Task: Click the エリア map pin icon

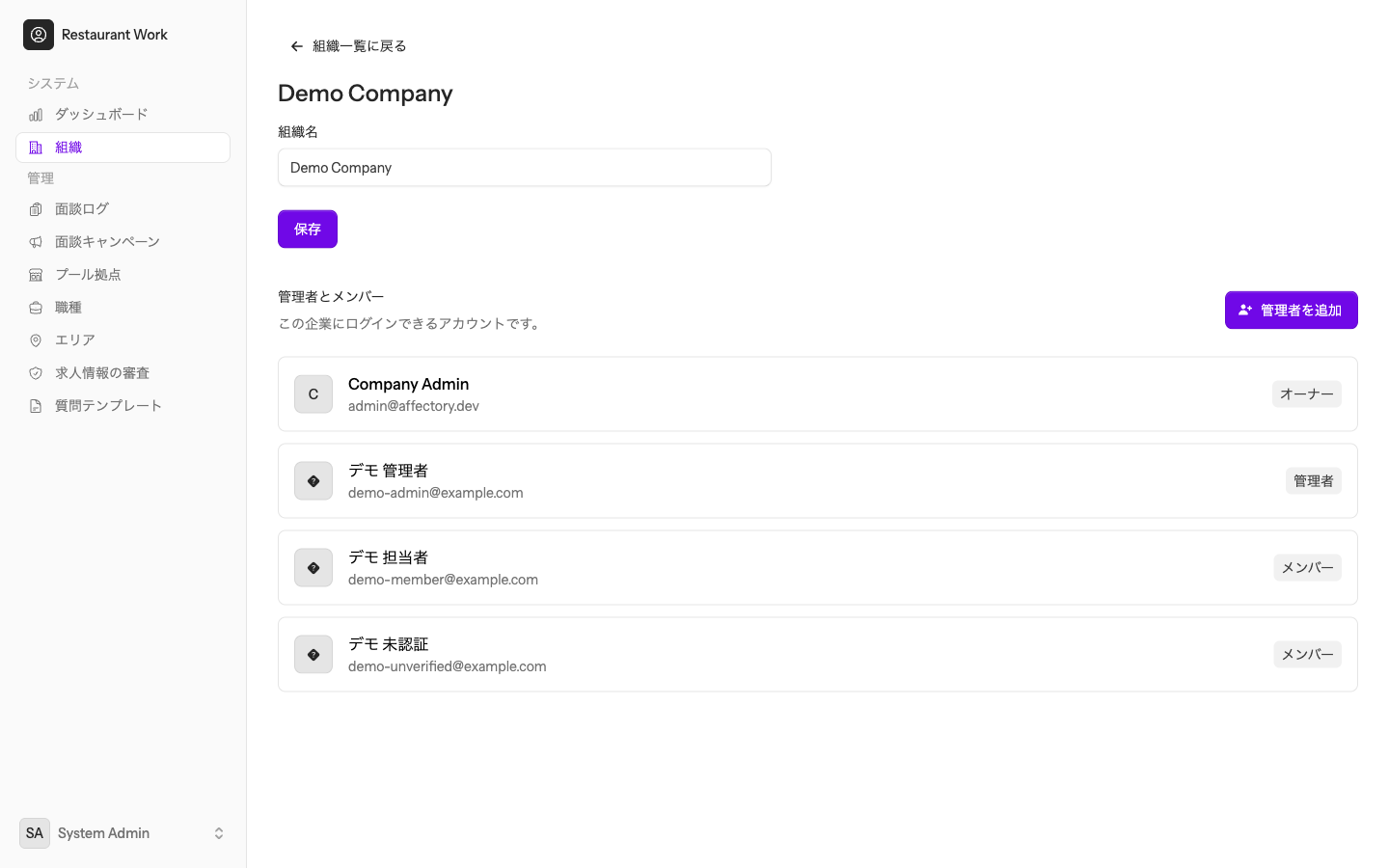Action: (x=36, y=340)
